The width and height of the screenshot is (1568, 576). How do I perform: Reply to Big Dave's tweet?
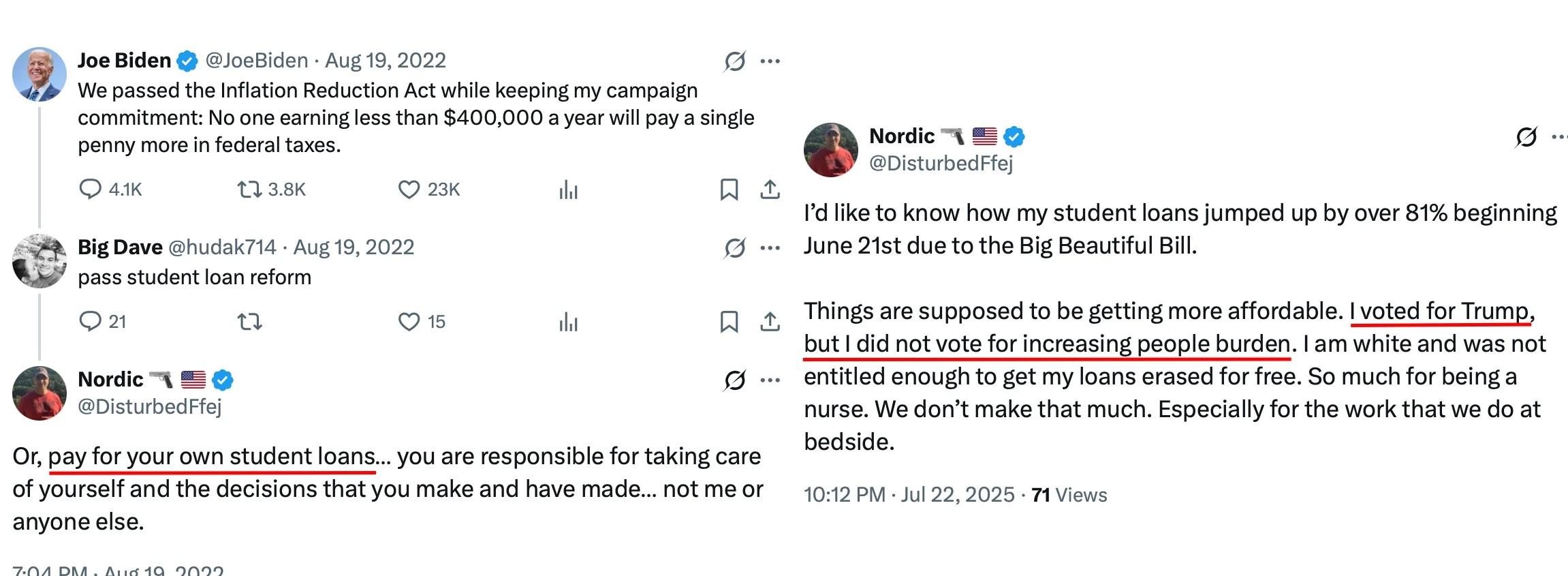(x=90, y=321)
